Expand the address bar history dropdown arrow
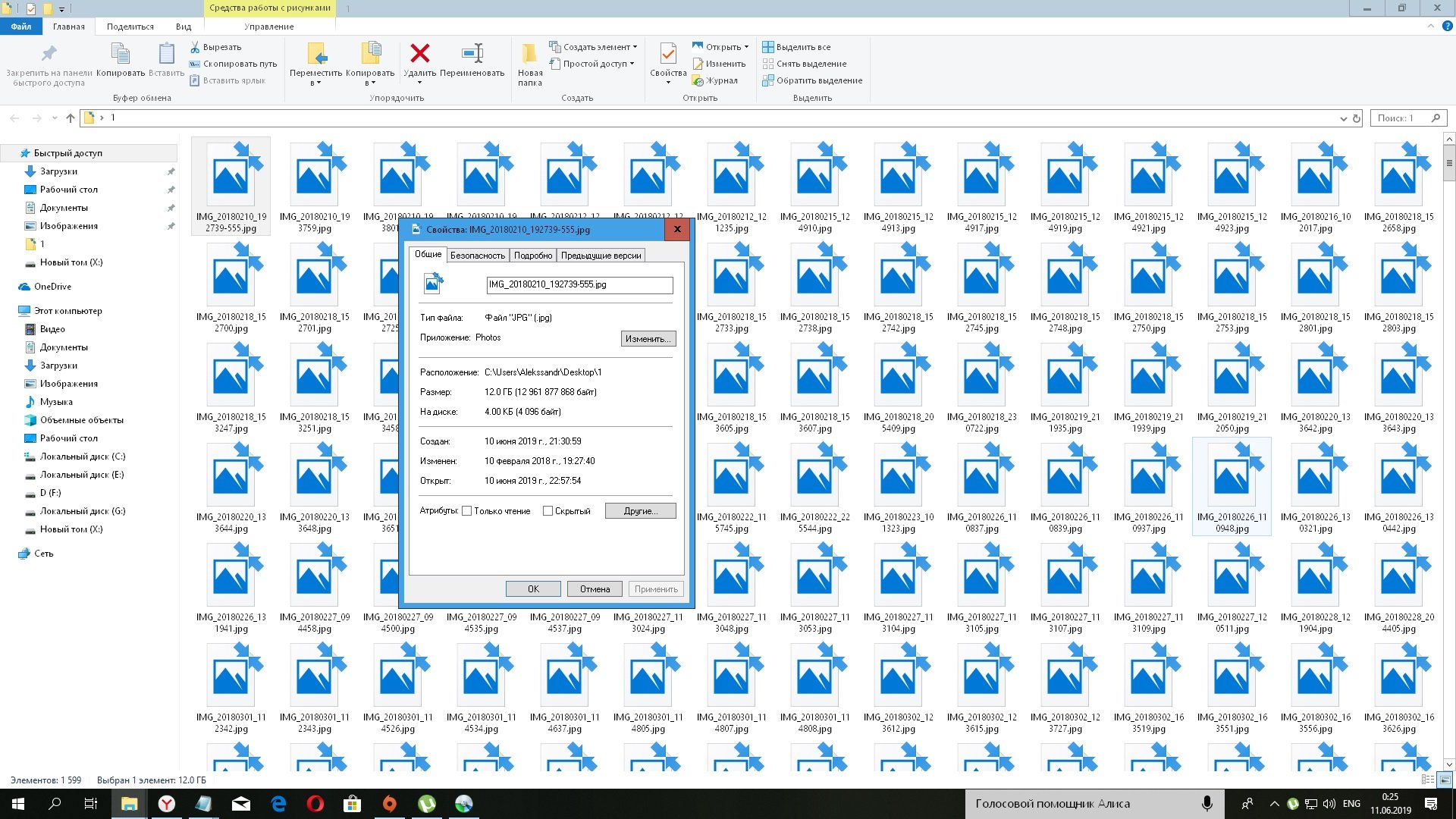 click(1344, 118)
